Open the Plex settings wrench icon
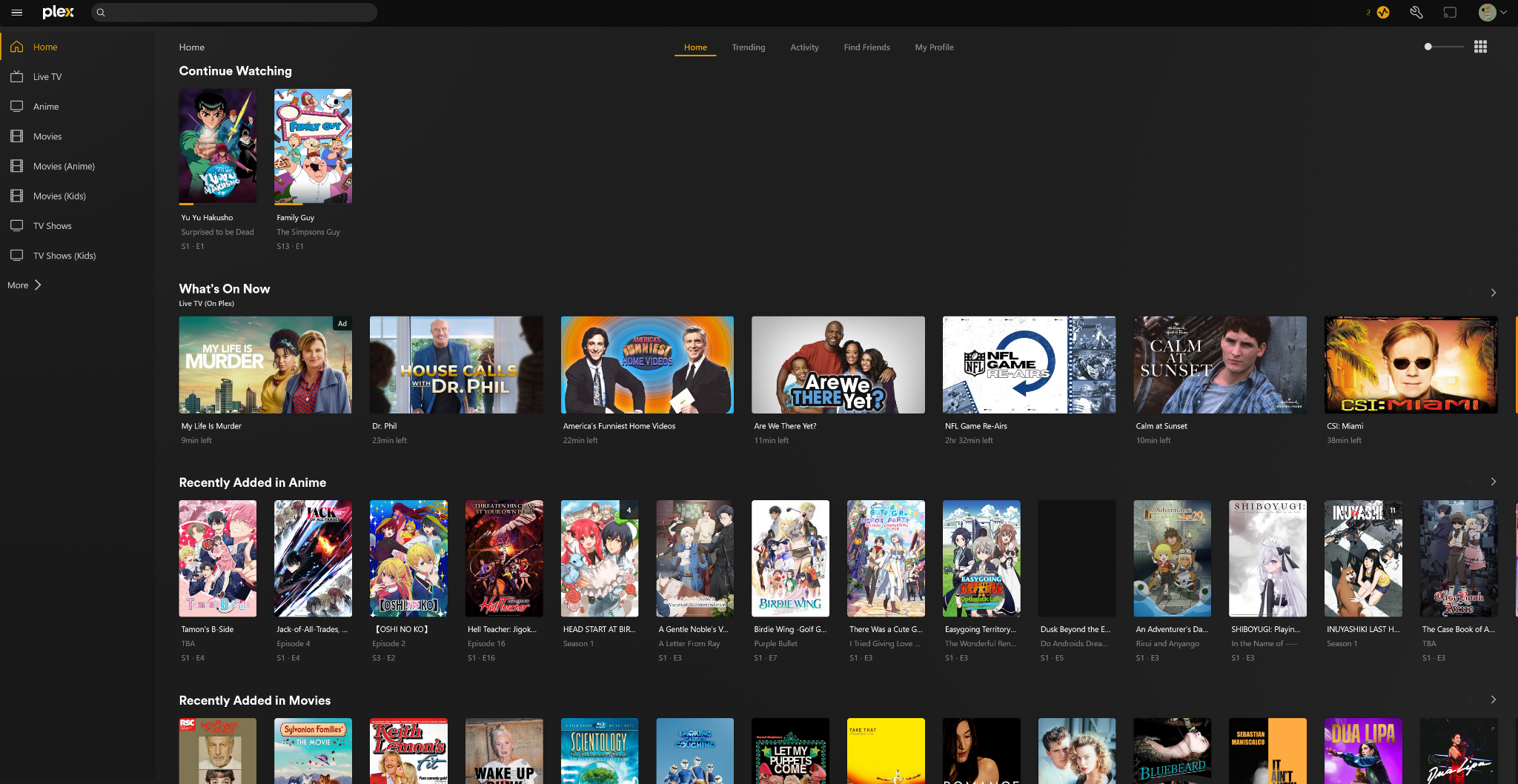 1416,13
